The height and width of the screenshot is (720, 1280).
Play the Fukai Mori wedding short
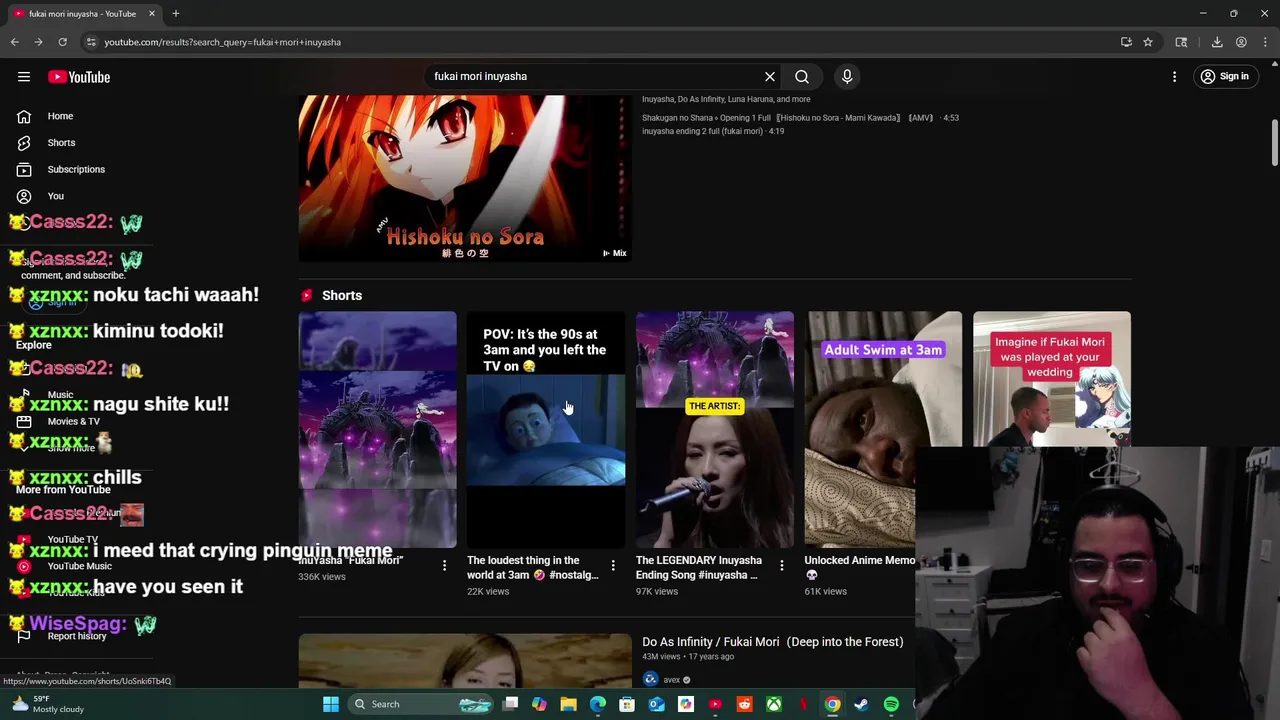(1052, 378)
